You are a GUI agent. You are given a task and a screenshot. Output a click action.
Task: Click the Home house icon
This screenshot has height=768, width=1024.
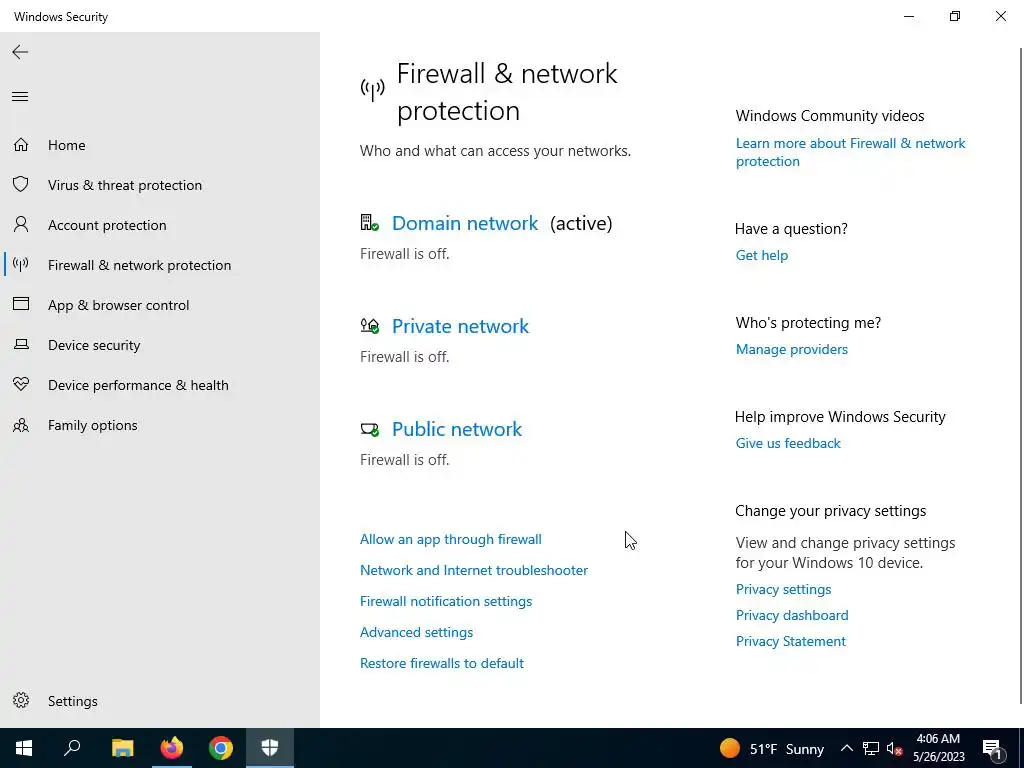tap(21, 145)
